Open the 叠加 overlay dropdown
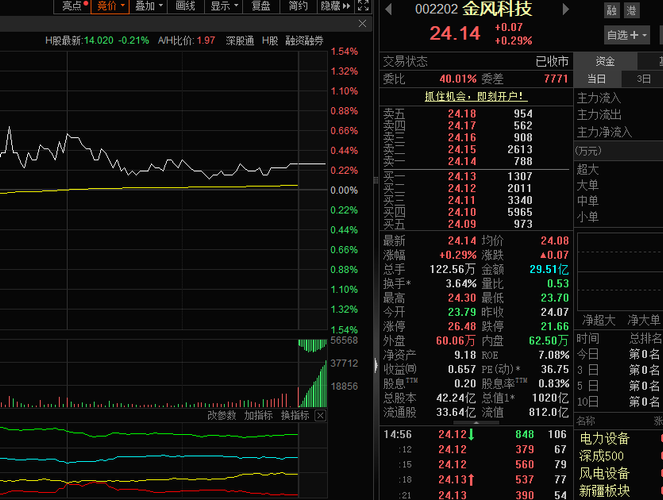663x500 pixels. click(148, 6)
